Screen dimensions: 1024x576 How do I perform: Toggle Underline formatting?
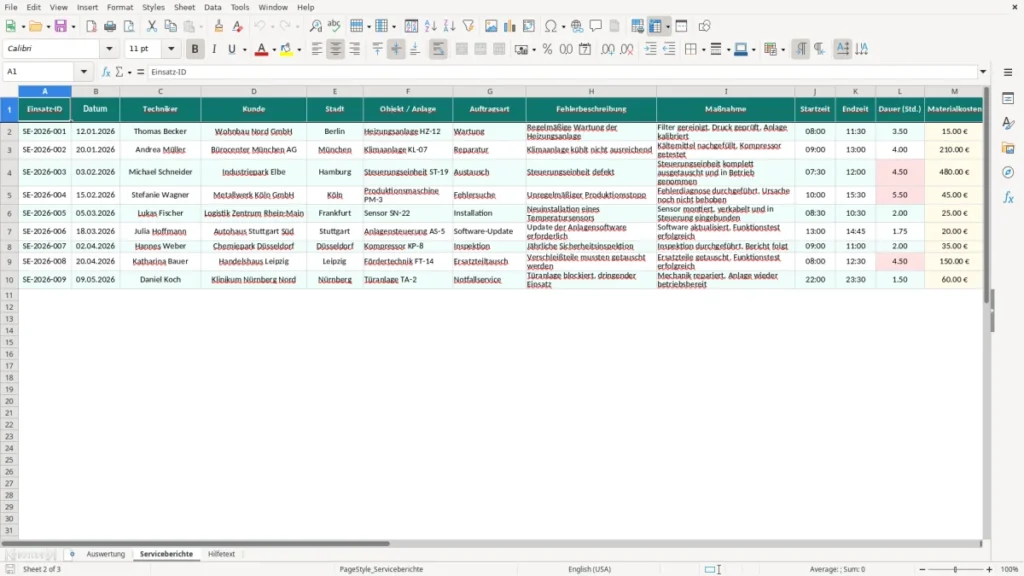click(232, 49)
